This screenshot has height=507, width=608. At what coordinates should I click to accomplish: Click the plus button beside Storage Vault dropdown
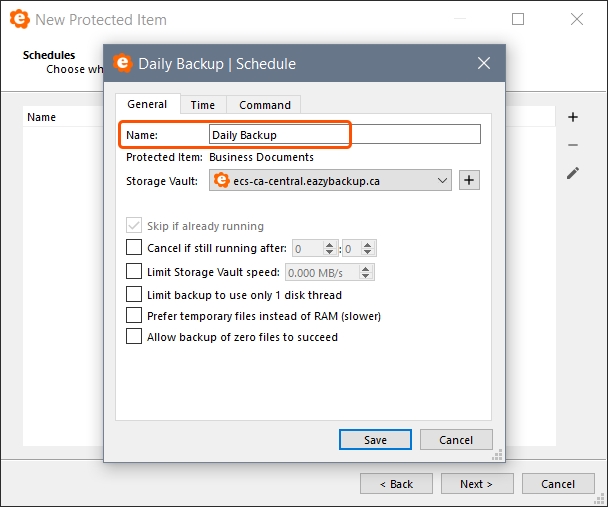470,180
